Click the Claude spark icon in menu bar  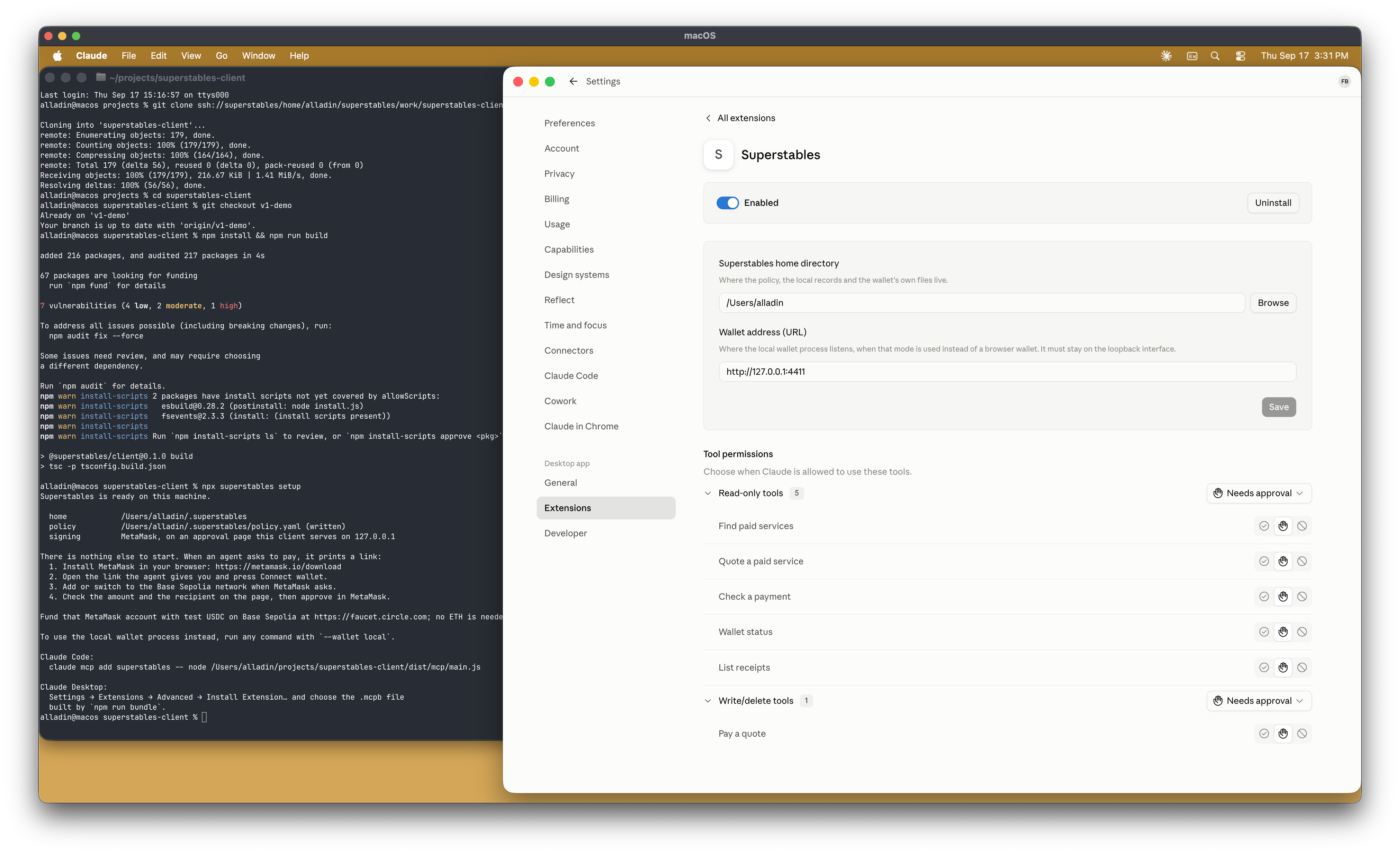(1166, 56)
